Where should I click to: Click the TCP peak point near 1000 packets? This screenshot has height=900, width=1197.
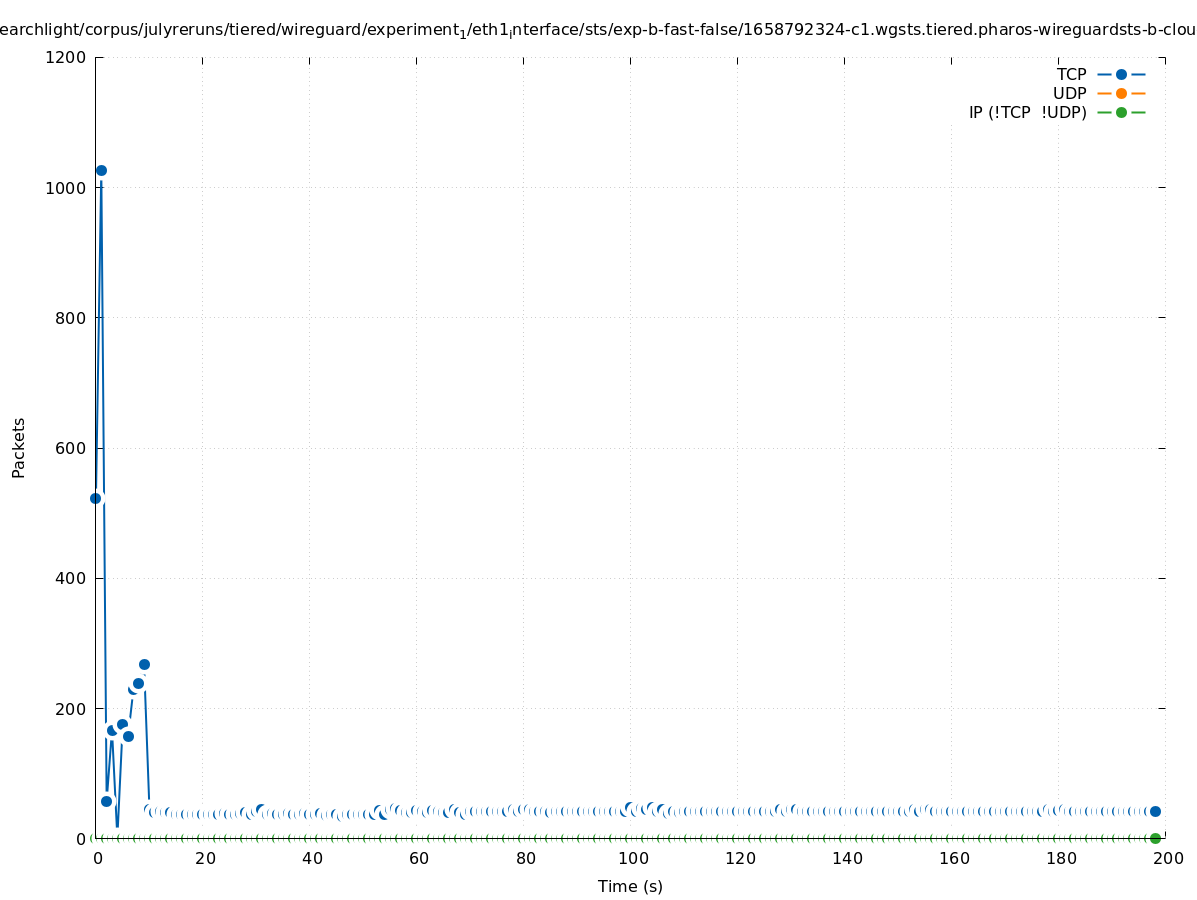point(101,171)
